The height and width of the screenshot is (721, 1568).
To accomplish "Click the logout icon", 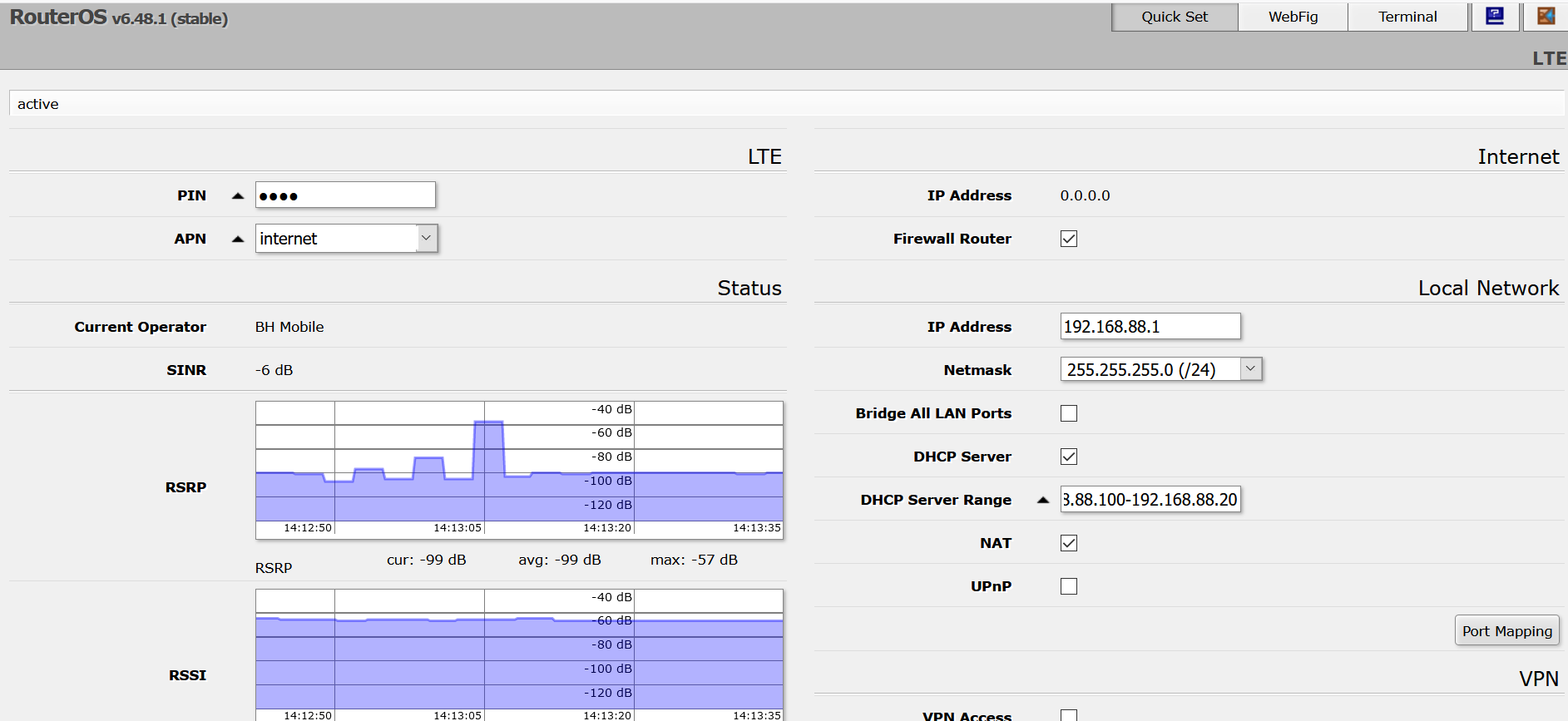I will [x=1546, y=17].
